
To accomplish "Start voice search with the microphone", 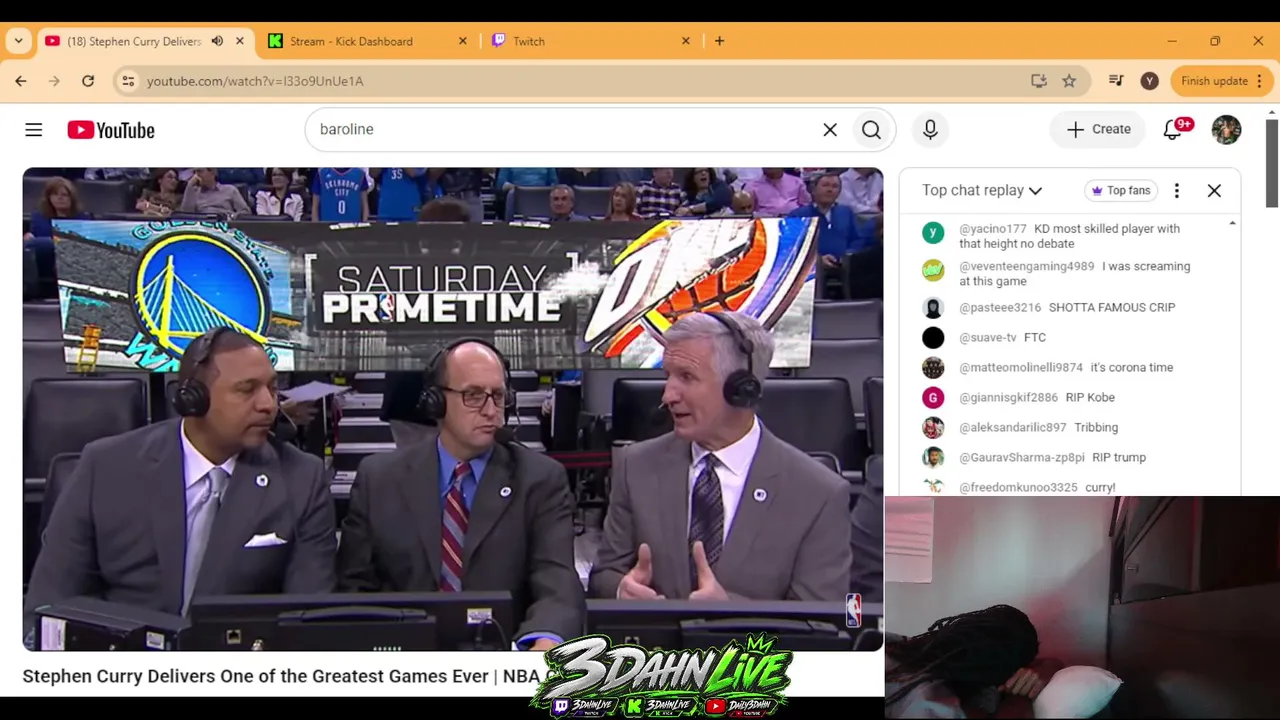I will (x=930, y=130).
